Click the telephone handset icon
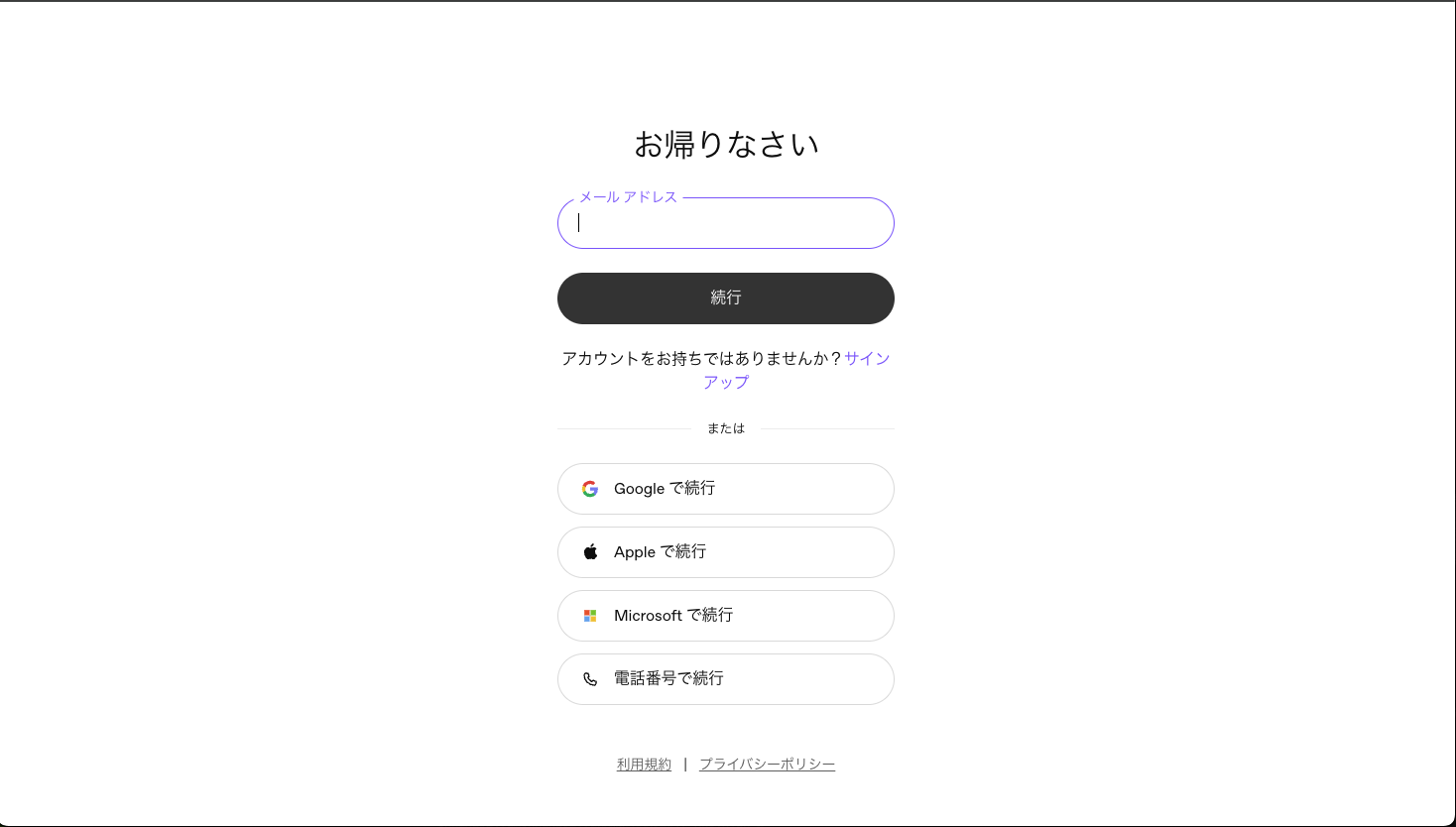This screenshot has width=1456, height=827. tap(590, 679)
